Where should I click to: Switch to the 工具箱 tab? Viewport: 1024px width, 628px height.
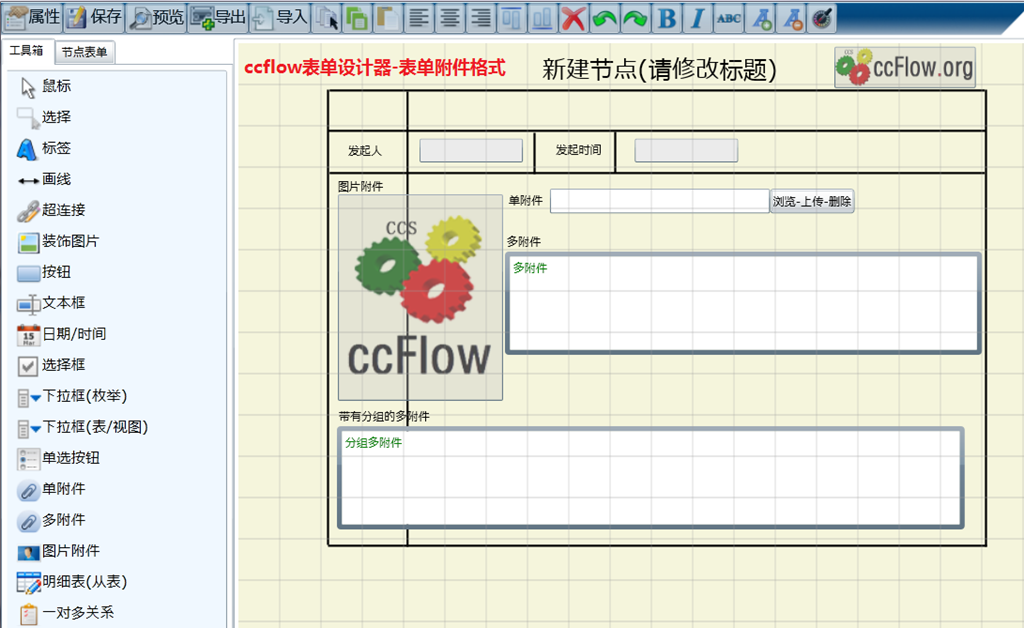[x=26, y=51]
